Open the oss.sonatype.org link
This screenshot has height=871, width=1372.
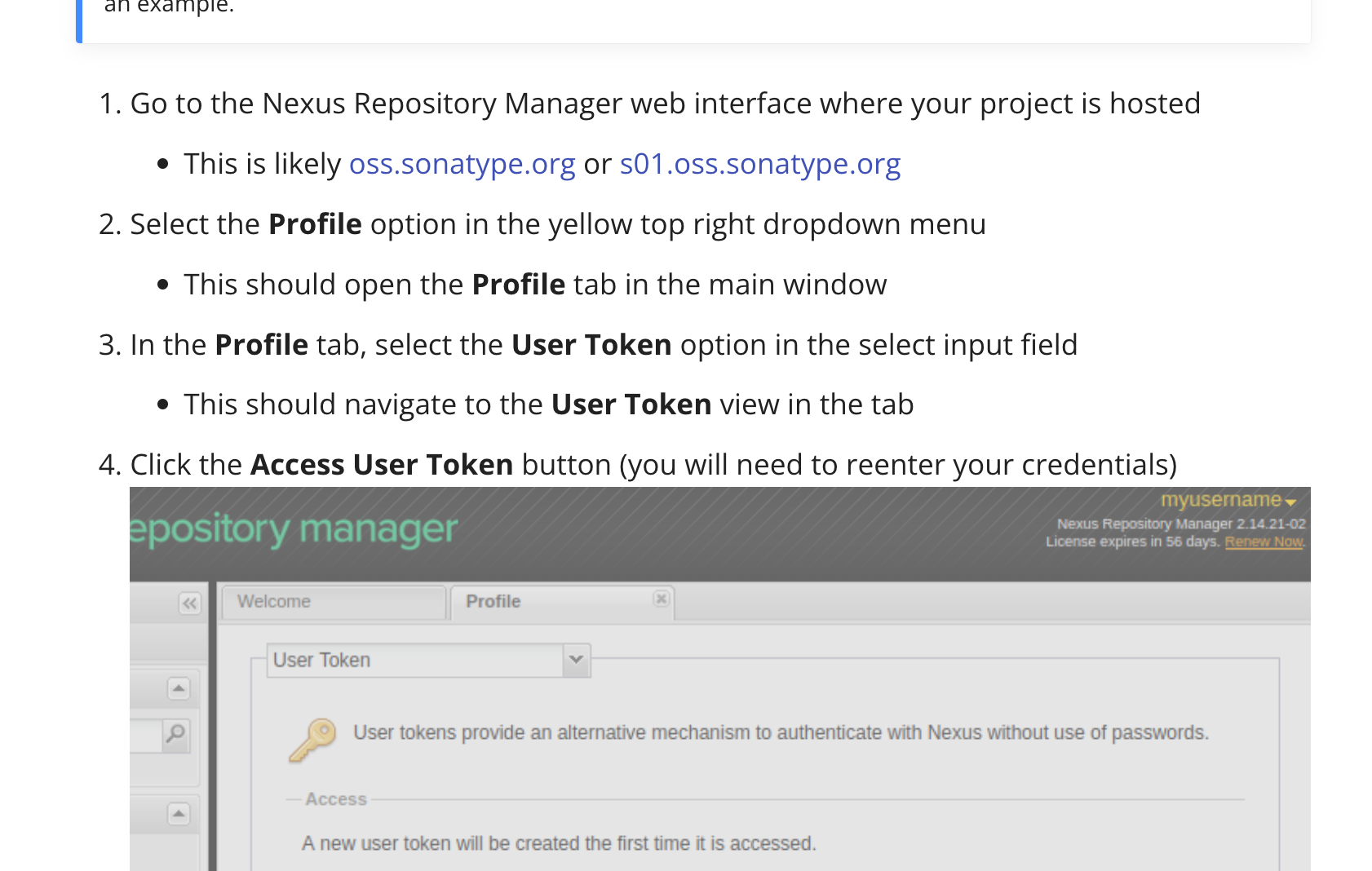[462, 165]
